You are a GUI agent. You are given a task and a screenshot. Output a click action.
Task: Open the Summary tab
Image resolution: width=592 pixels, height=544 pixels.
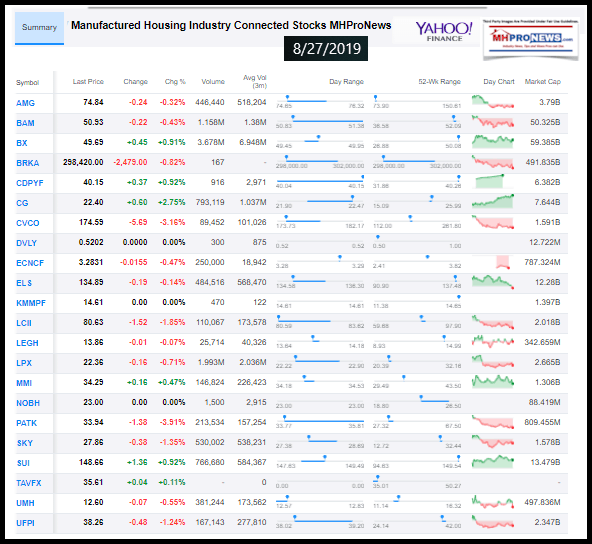(x=39, y=28)
